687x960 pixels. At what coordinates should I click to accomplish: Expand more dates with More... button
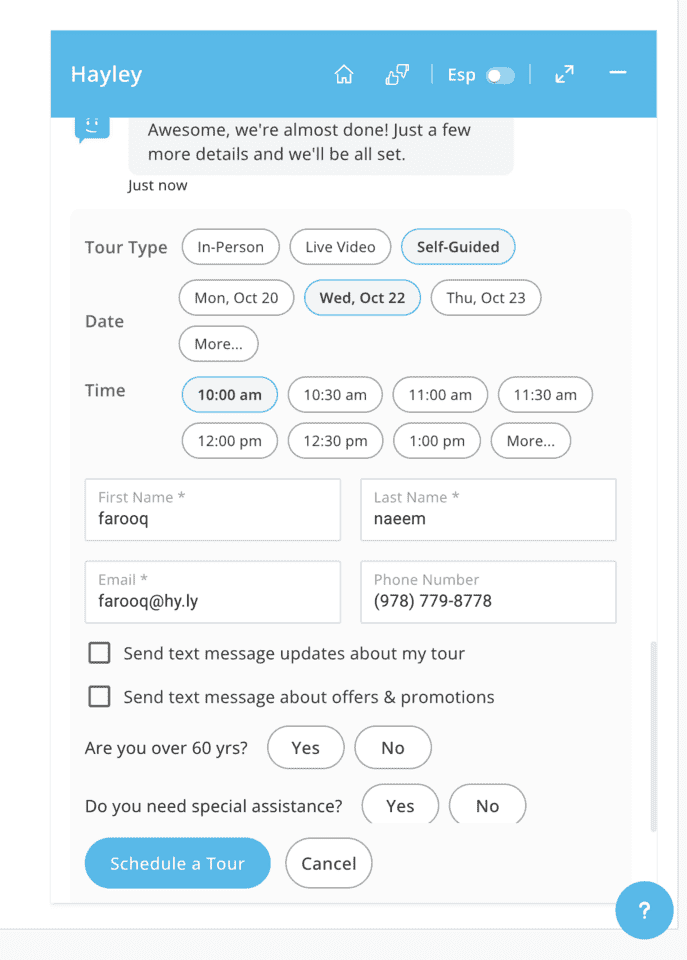[218, 344]
